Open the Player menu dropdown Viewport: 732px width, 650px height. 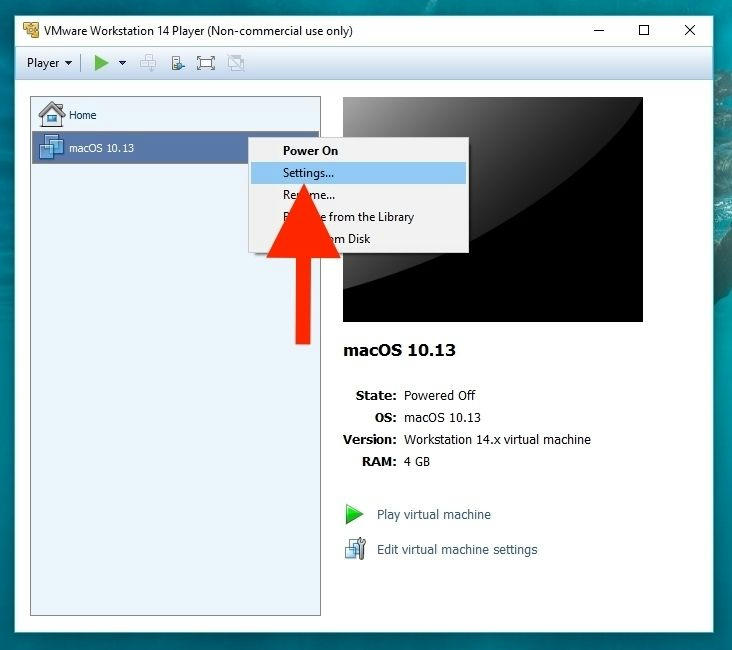(49, 63)
